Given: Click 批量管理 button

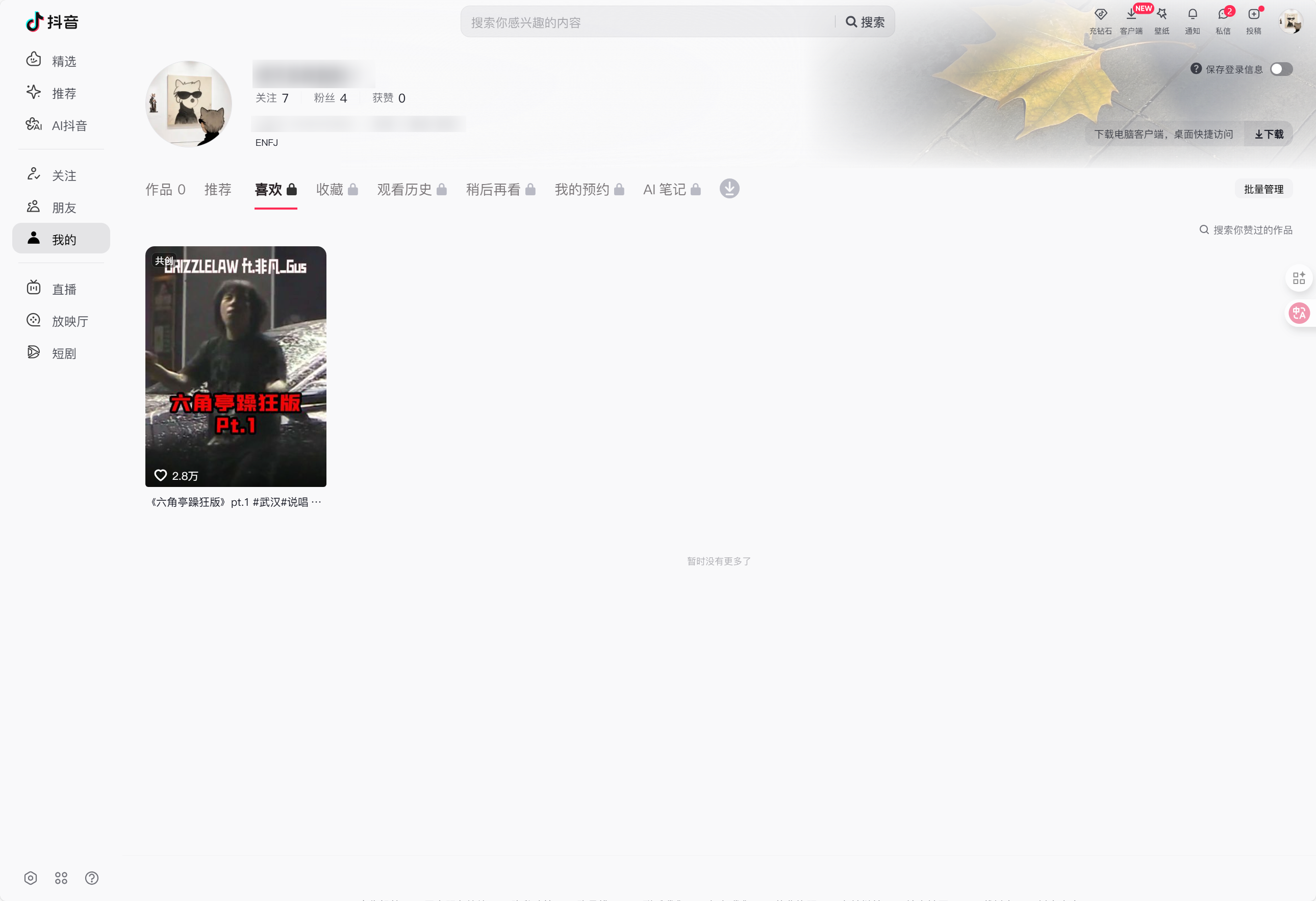Looking at the screenshot, I should pos(1263,189).
